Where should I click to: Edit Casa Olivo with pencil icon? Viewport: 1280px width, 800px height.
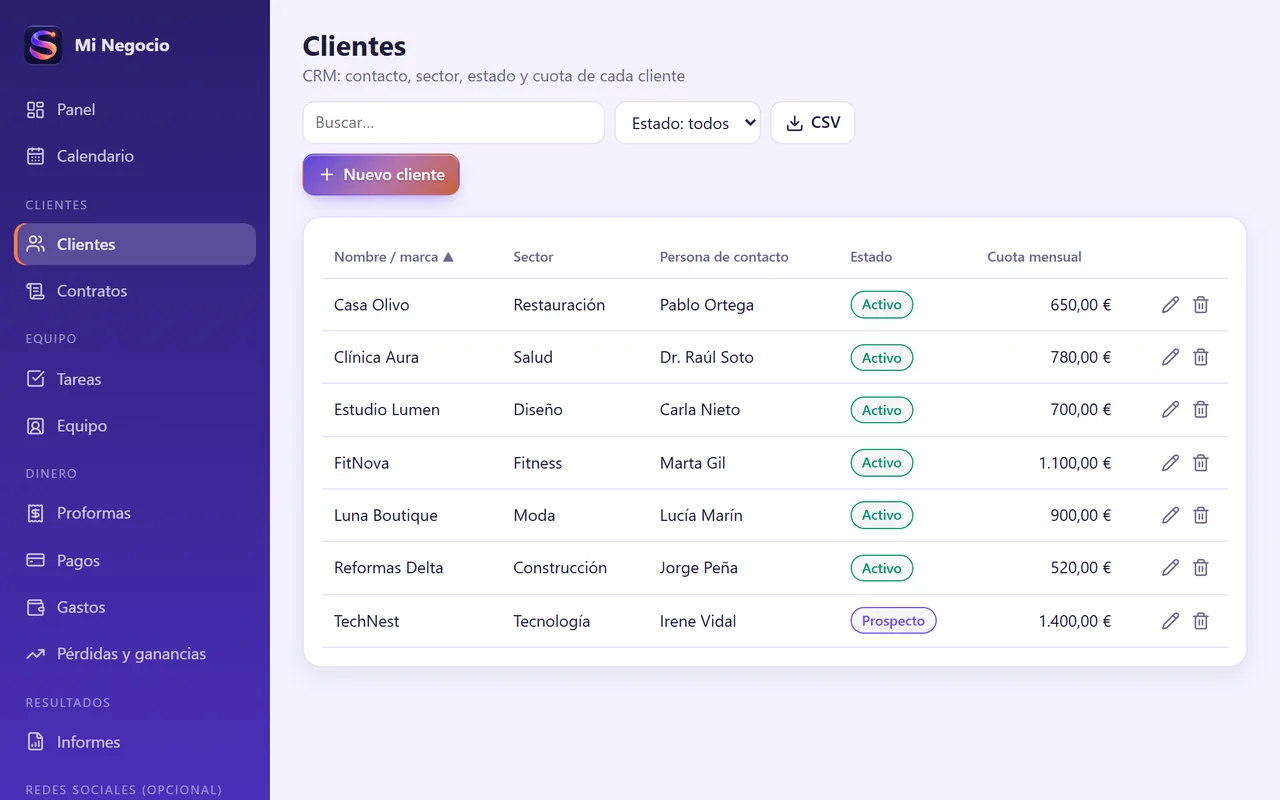click(1170, 305)
